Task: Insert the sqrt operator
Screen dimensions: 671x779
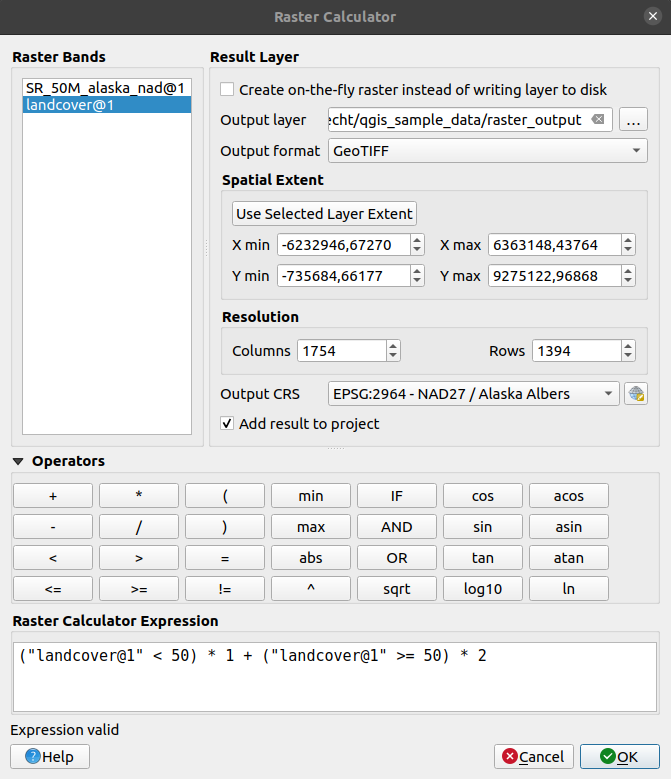Action: coord(396,589)
